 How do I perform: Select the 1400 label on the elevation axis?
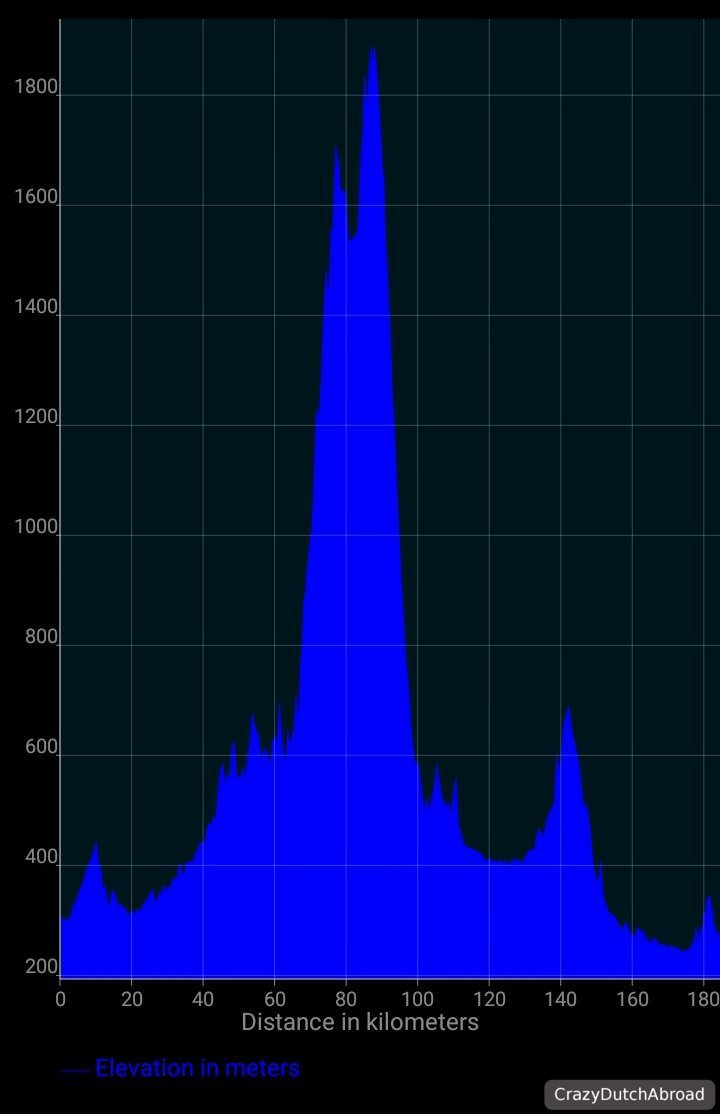tap(36, 307)
